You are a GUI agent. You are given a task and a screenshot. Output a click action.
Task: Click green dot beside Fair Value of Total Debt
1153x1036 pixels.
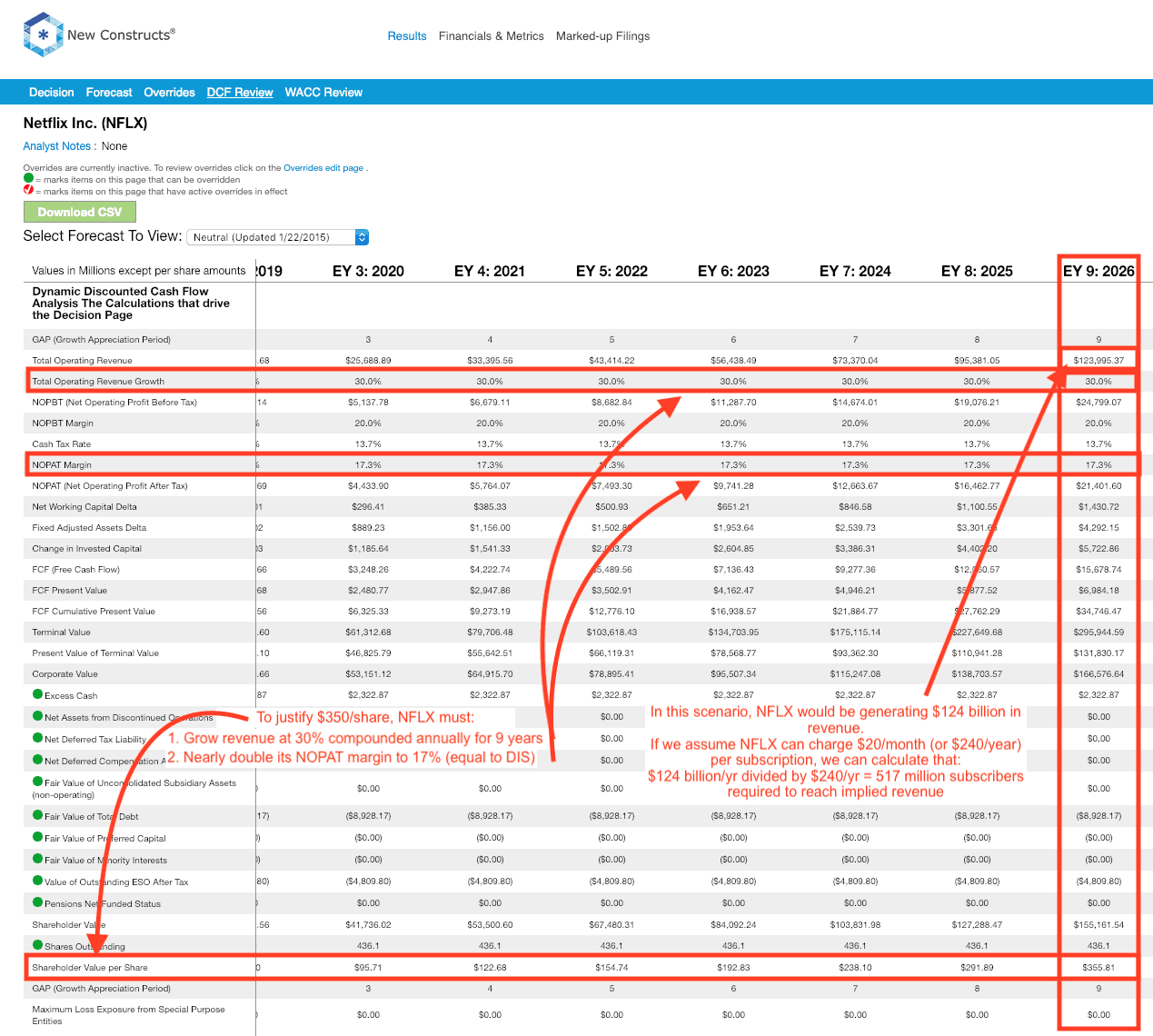(38, 815)
